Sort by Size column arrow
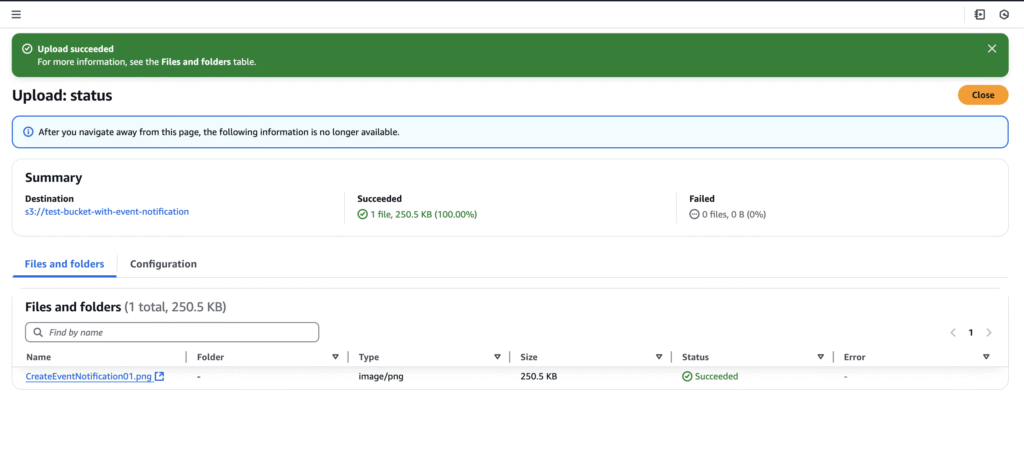The height and width of the screenshot is (470, 1024). 659,356
